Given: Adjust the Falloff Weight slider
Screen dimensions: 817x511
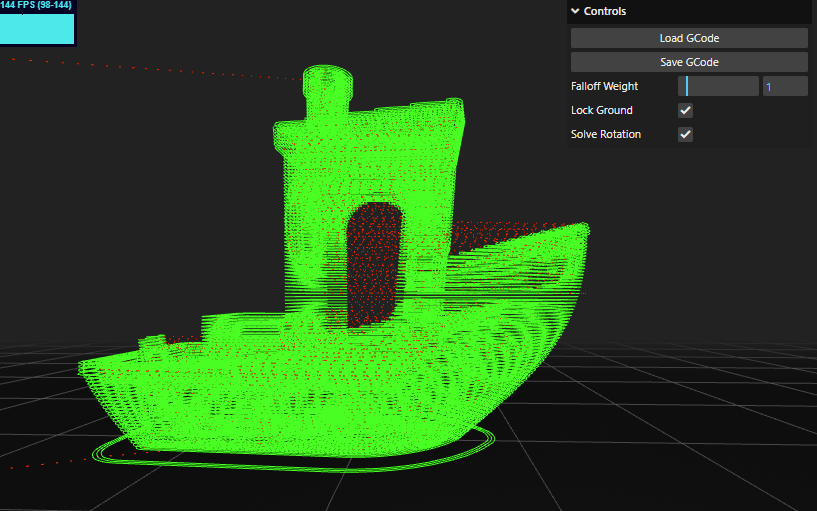Looking at the screenshot, I should point(718,86).
